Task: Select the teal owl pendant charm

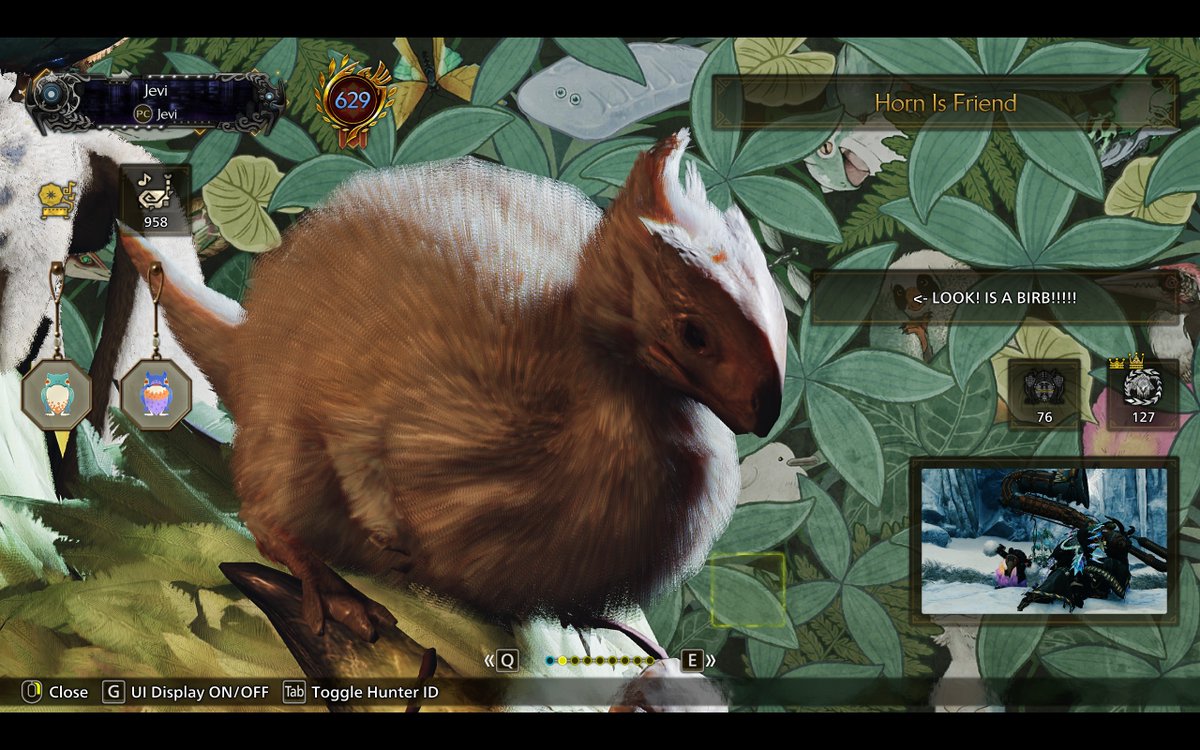Action: 56,395
